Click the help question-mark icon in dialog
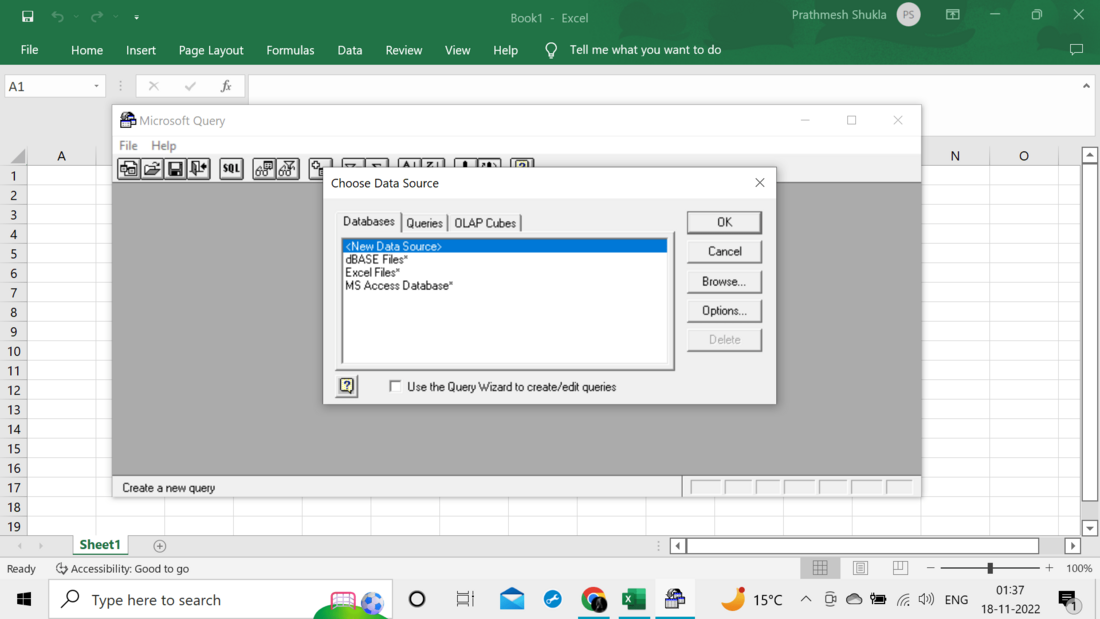This screenshot has height=619, width=1100. (347, 386)
